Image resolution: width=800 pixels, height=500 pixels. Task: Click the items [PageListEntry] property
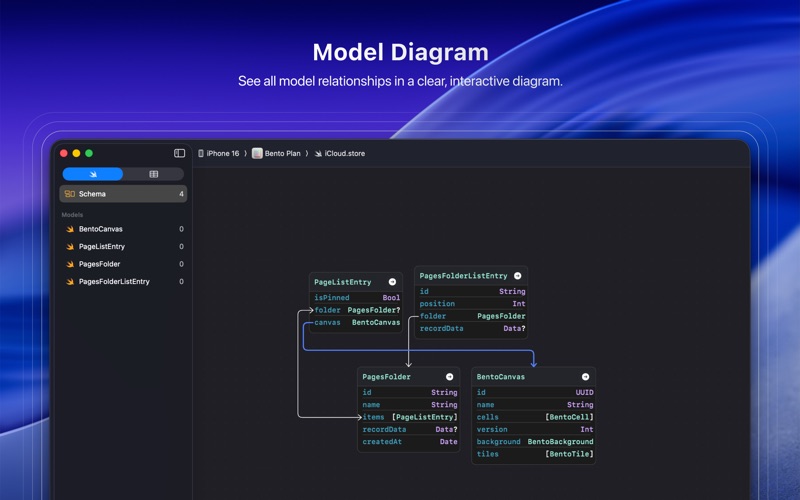click(x=409, y=417)
